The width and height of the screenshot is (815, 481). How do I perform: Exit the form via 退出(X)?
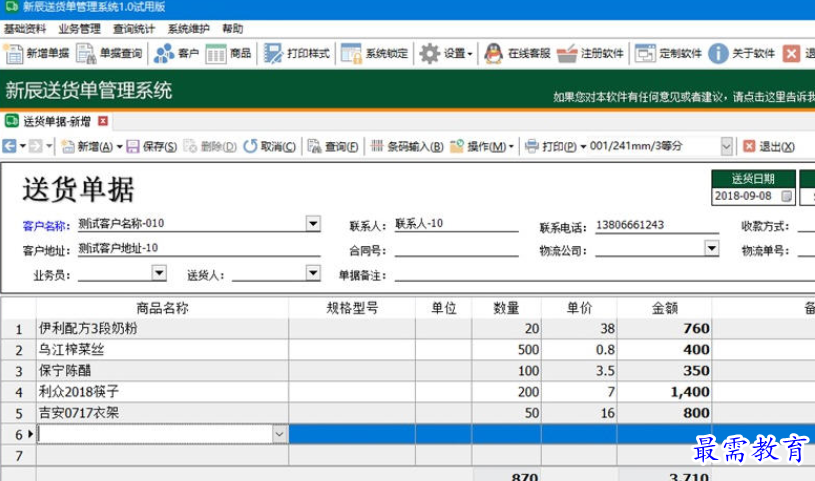769,147
